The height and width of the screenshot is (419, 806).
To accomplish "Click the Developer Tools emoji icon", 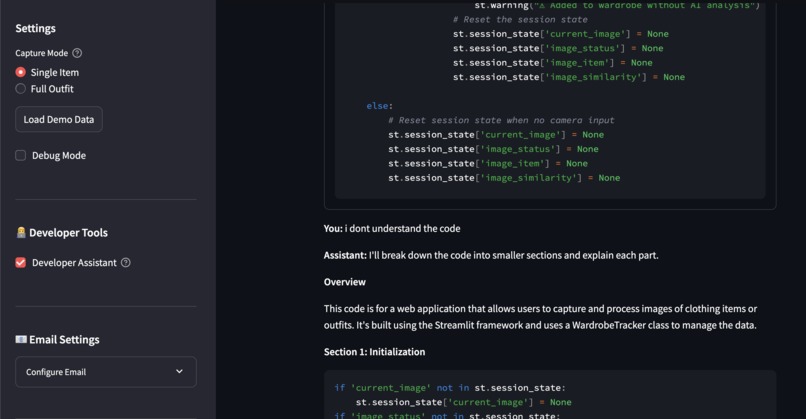I will click(21, 232).
